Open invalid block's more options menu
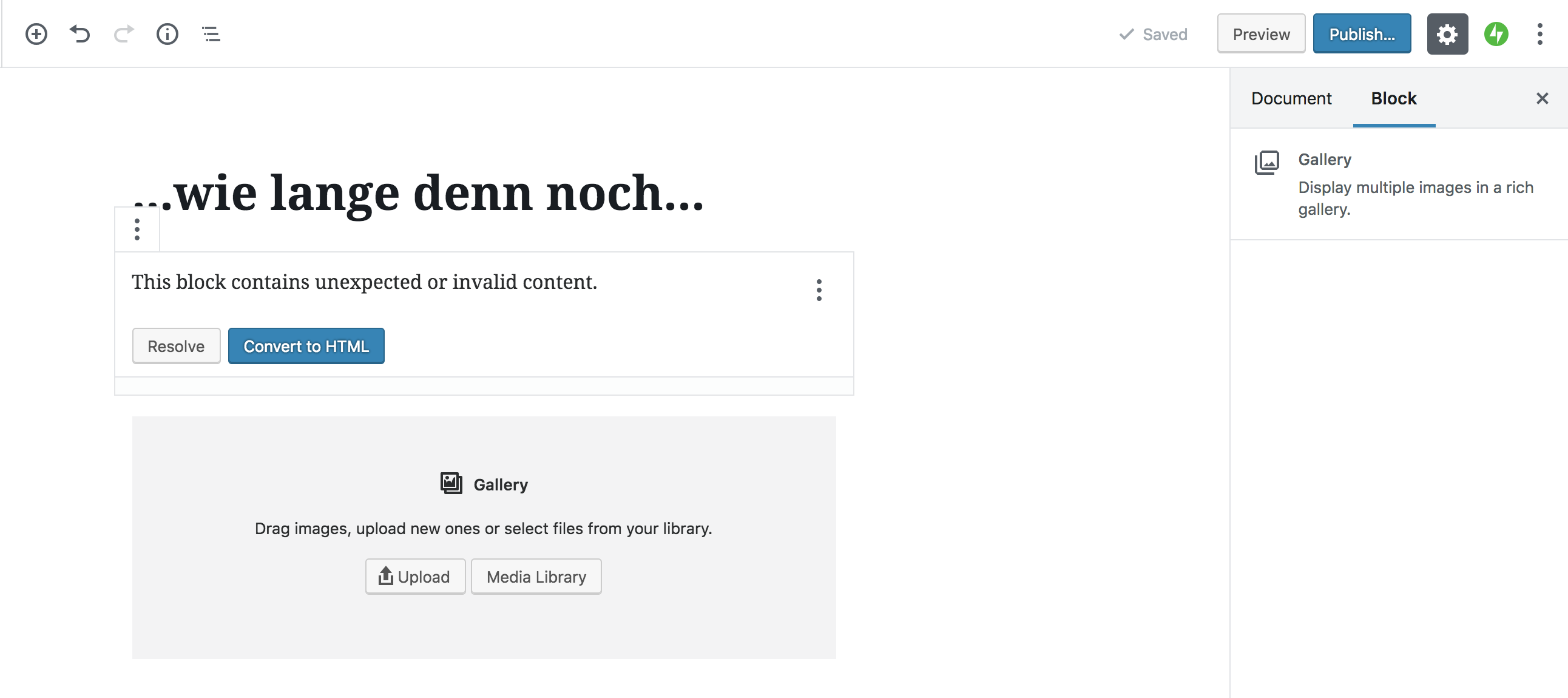The width and height of the screenshot is (1568, 698). click(819, 290)
